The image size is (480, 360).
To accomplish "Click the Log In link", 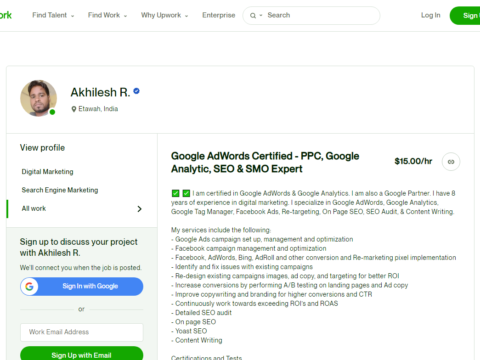I will coord(431,15).
